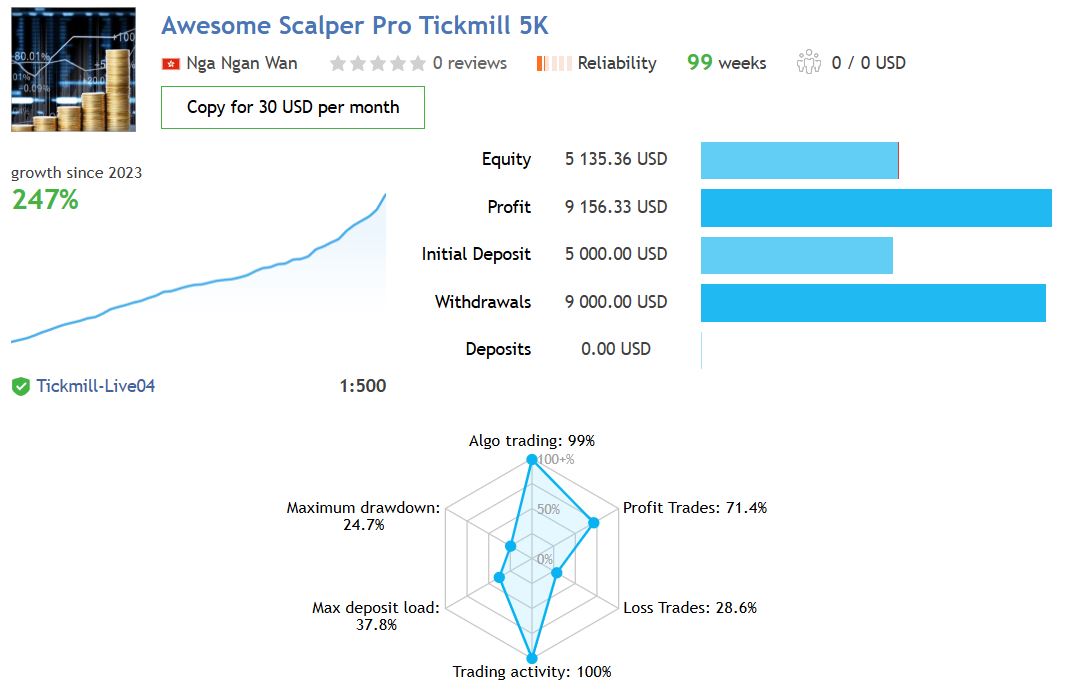
Task: Click the subscribers people icon
Action: [808, 63]
